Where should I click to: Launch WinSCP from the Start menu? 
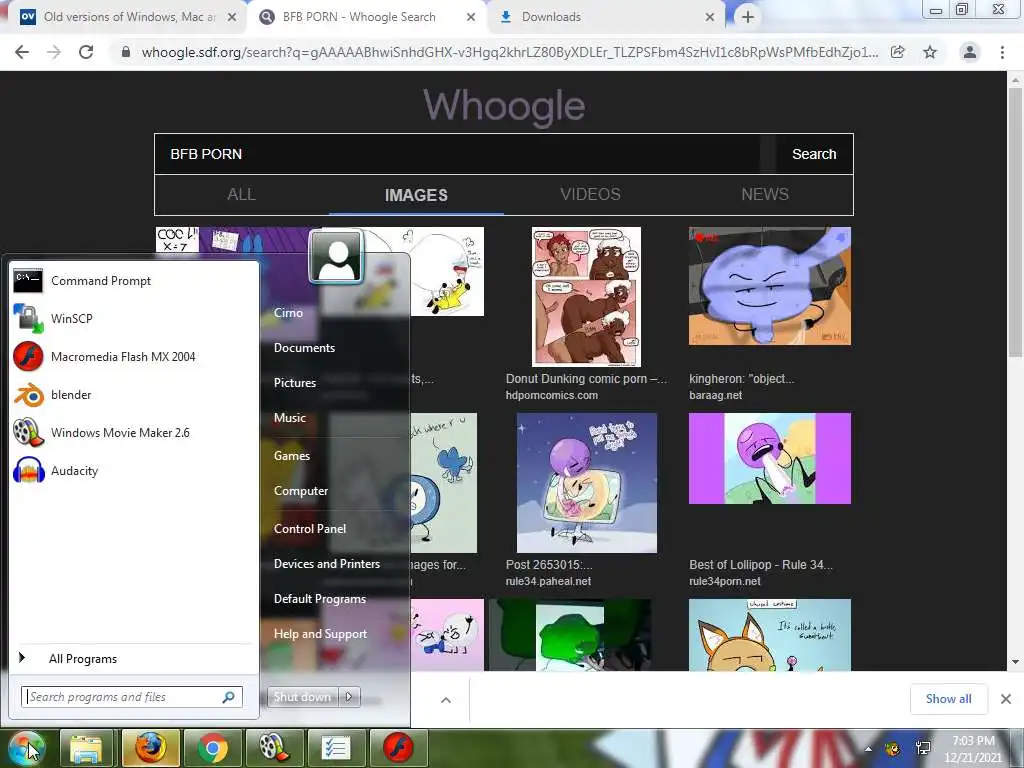[134, 319]
